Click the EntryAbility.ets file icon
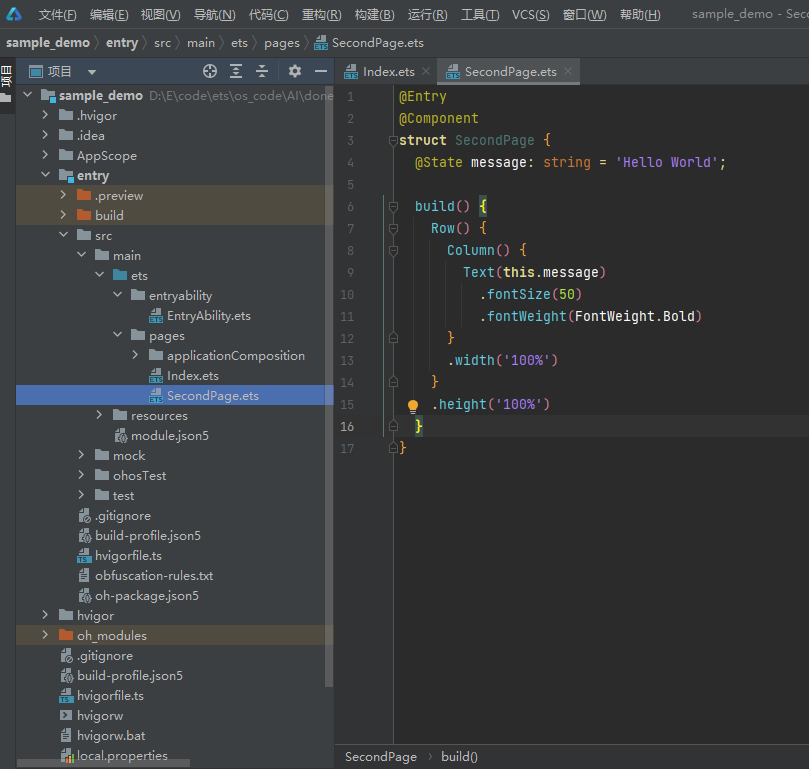The height and width of the screenshot is (769, 809). tap(156, 316)
